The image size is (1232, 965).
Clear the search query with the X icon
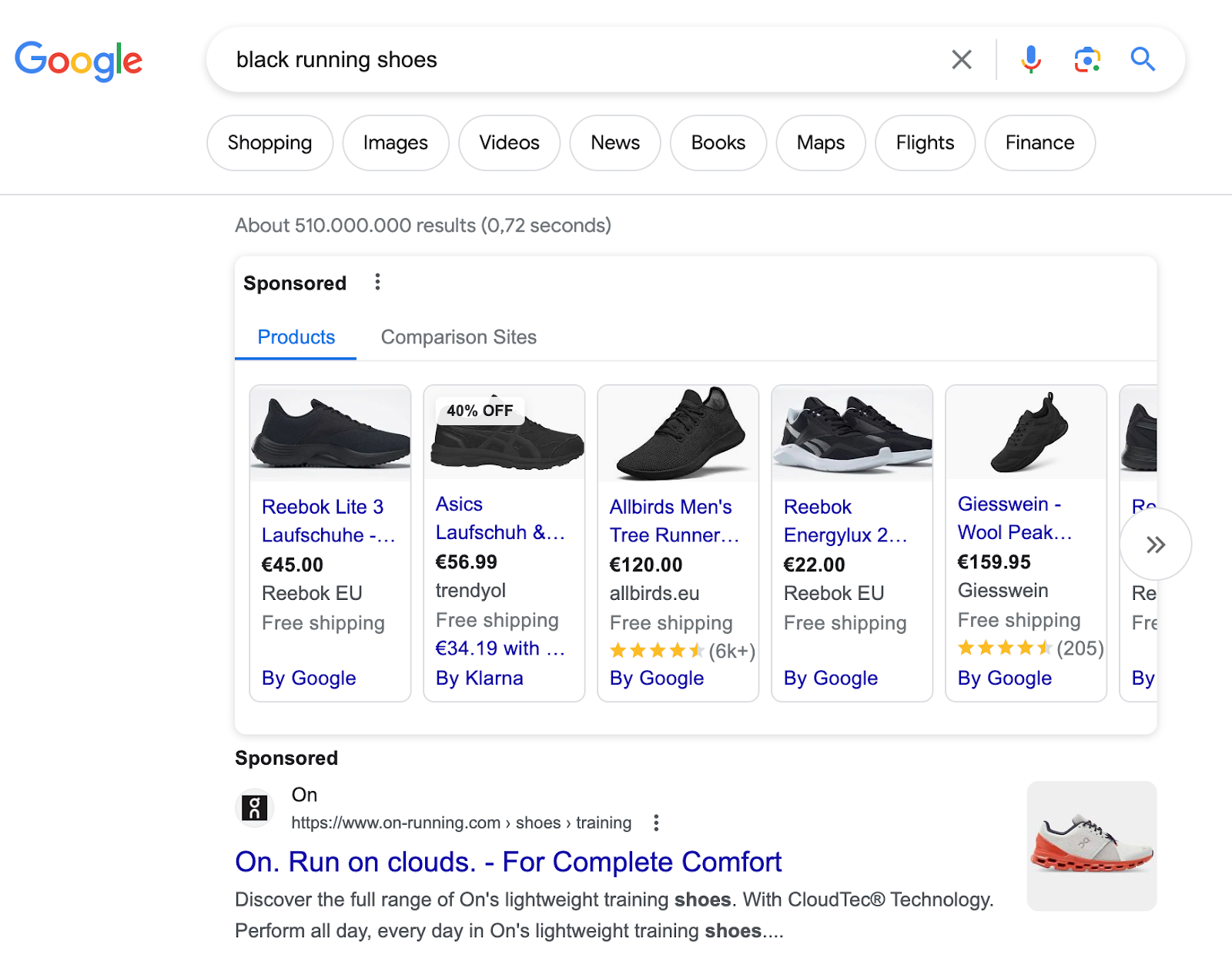point(961,59)
